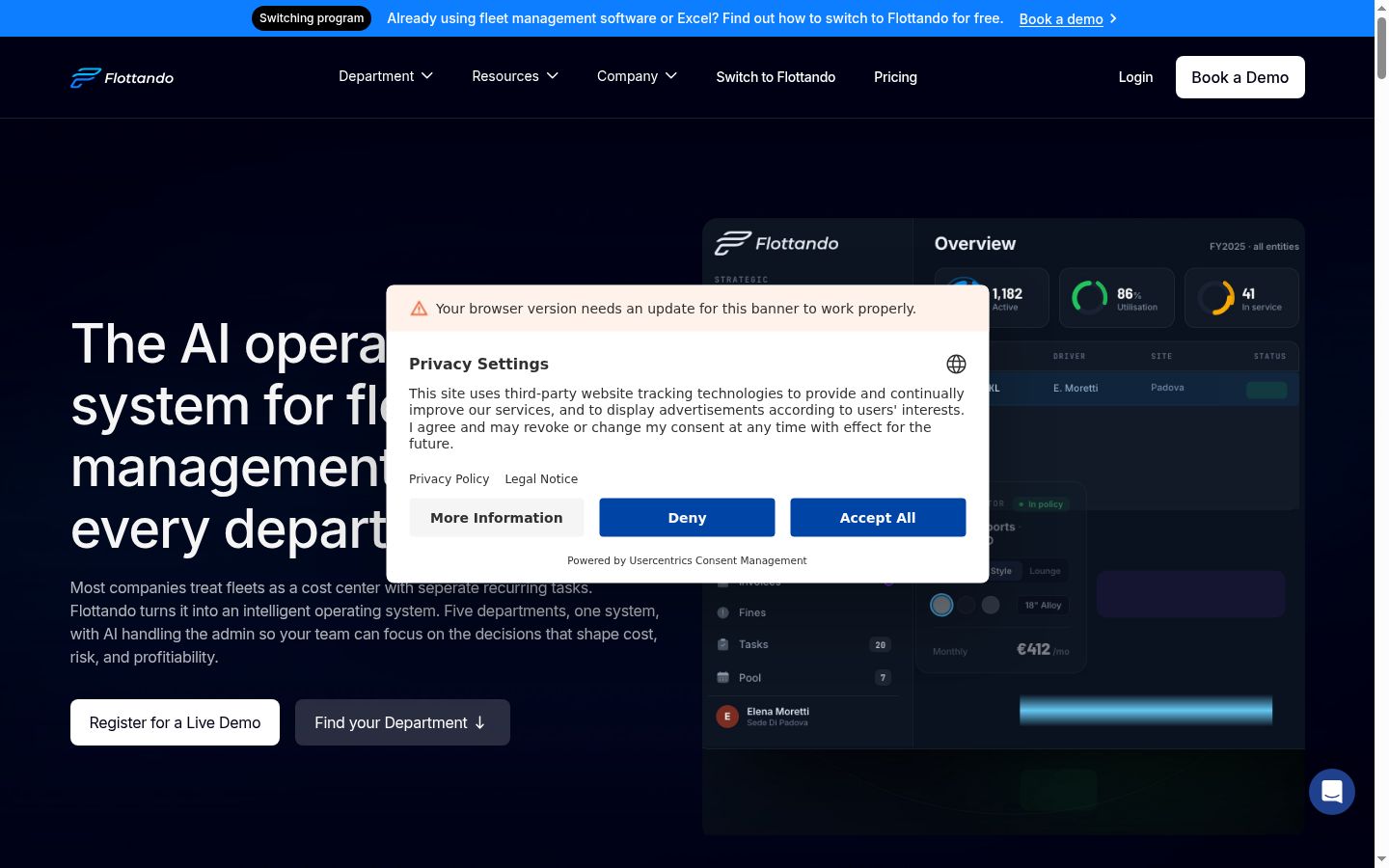Image resolution: width=1389 pixels, height=868 pixels.
Task: Open the chat widget bubble
Action: (1332, 792)
